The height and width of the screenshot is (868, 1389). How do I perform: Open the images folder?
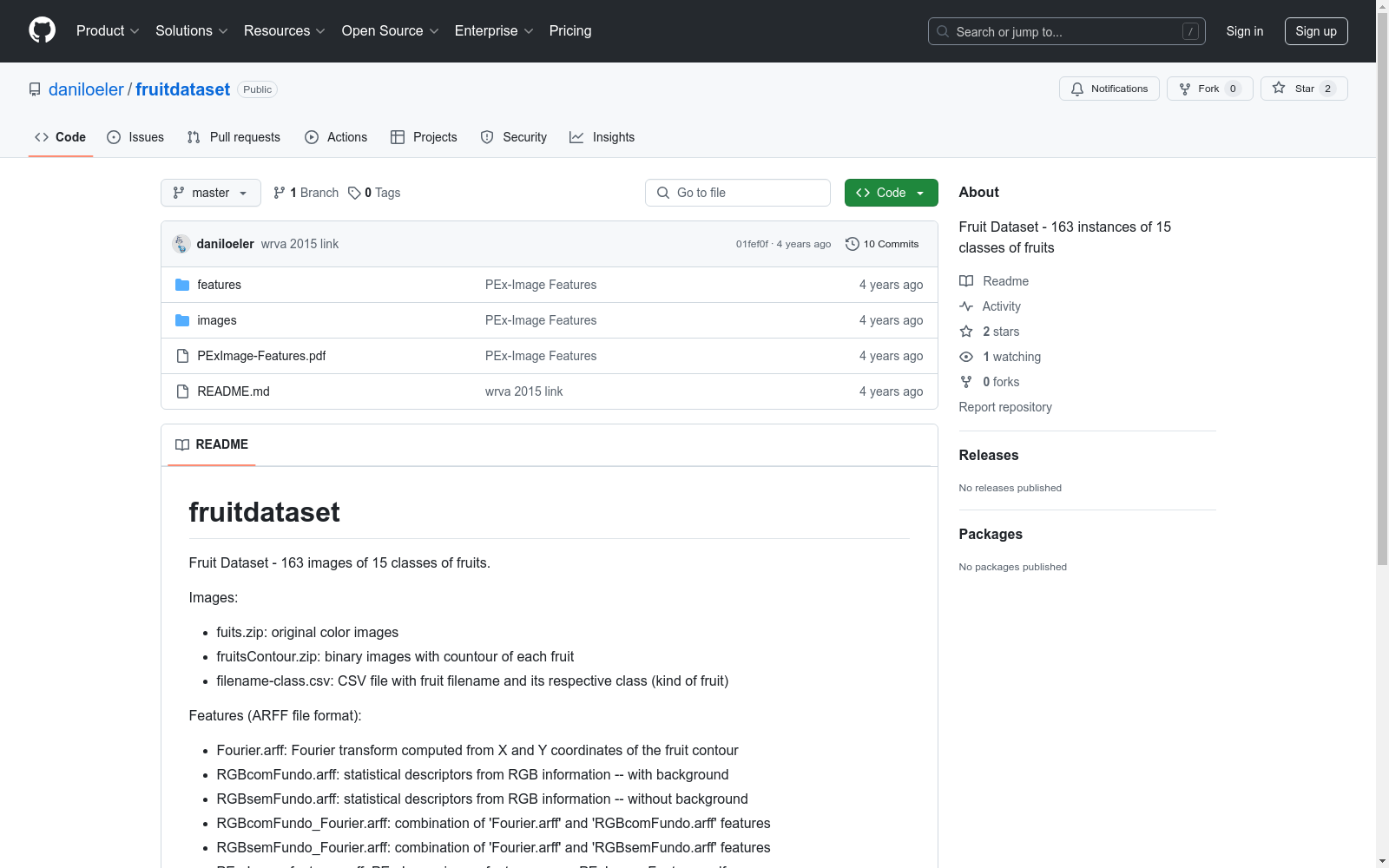tap(217, 320)
